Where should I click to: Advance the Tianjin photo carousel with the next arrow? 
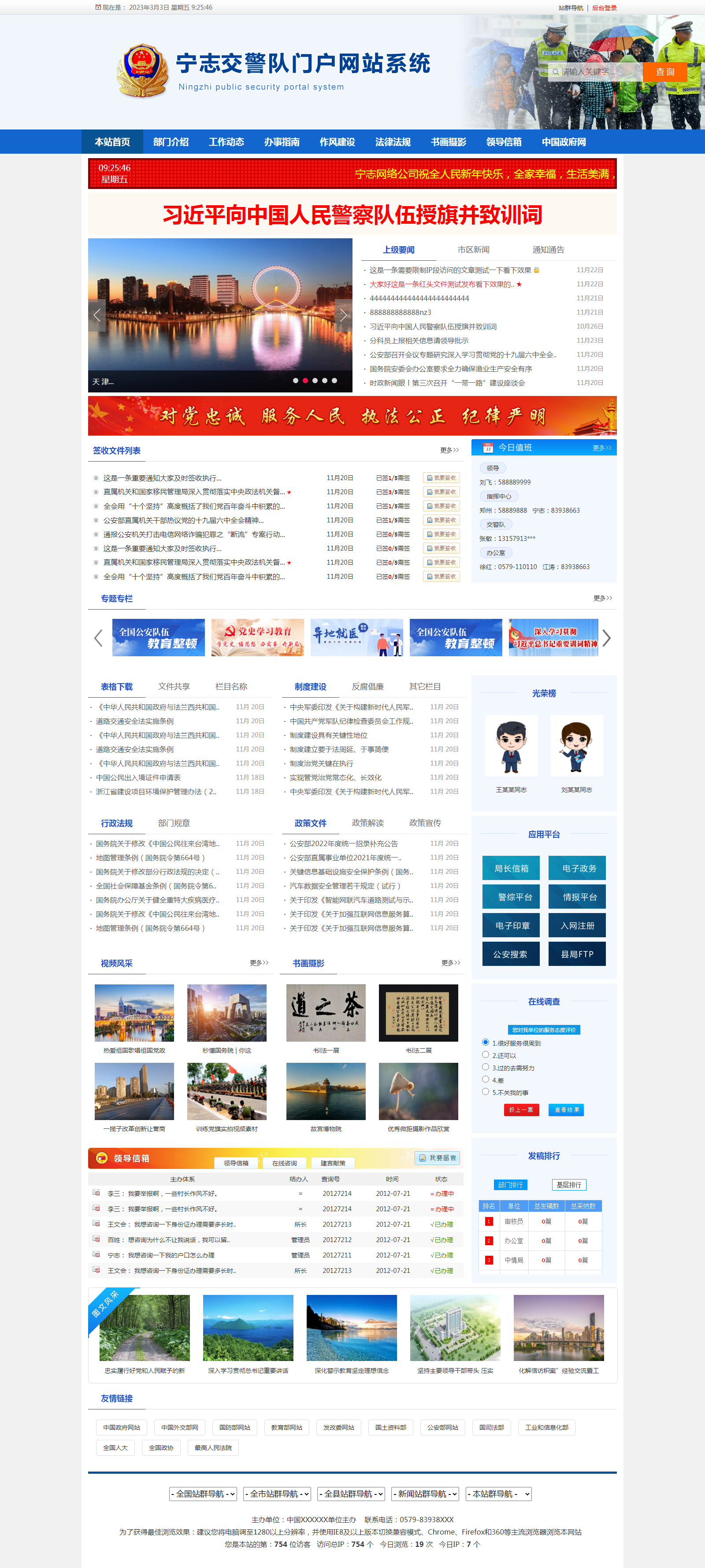[343, 315]
